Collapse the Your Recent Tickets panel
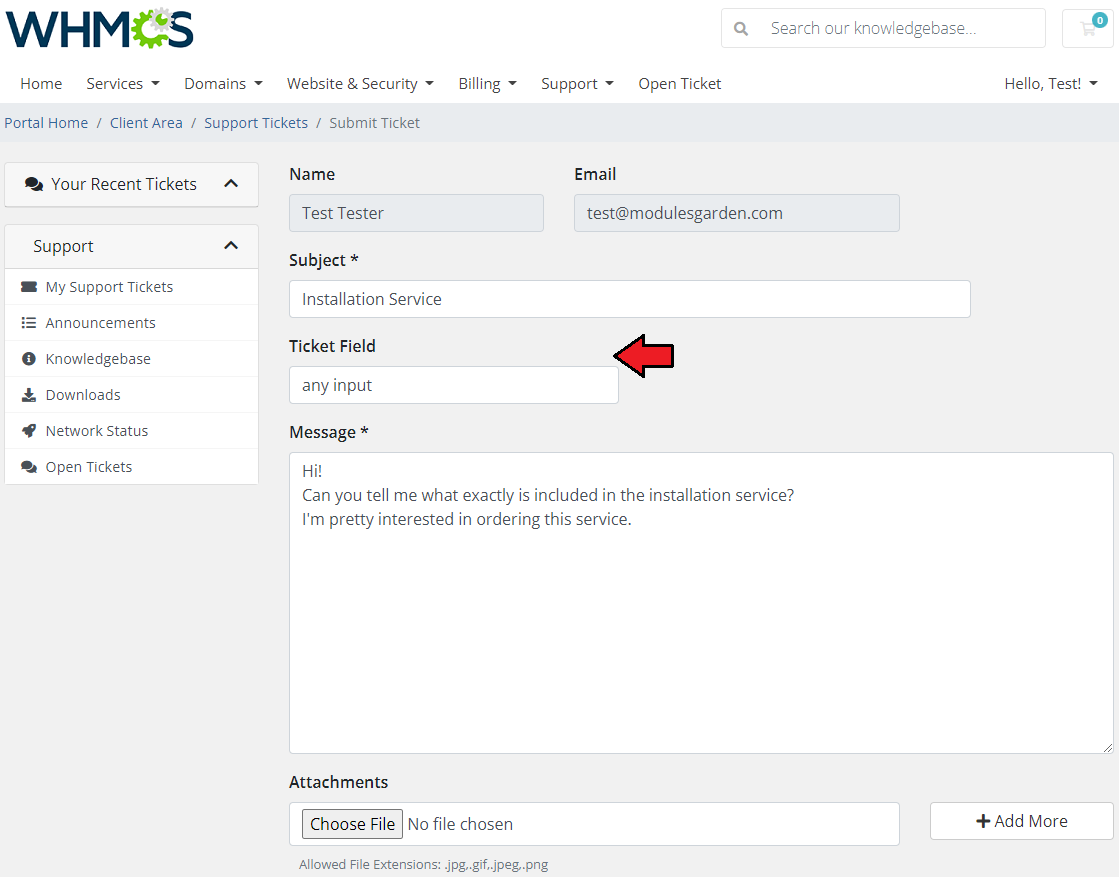The image size is (1119, 877). pyautogui.click(x=231, y=183)
